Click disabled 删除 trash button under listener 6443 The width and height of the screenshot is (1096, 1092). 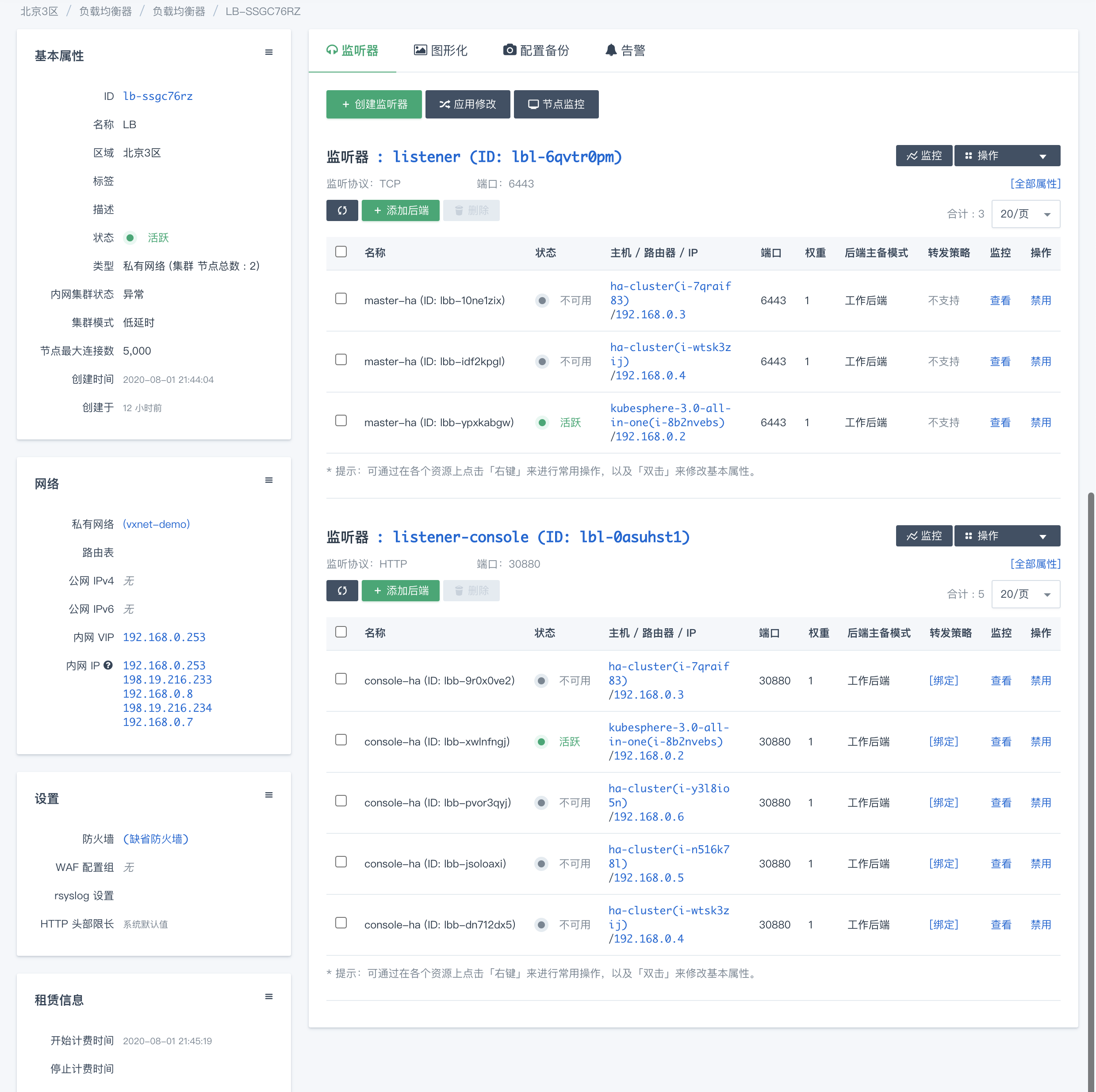(x=471, y=210)
